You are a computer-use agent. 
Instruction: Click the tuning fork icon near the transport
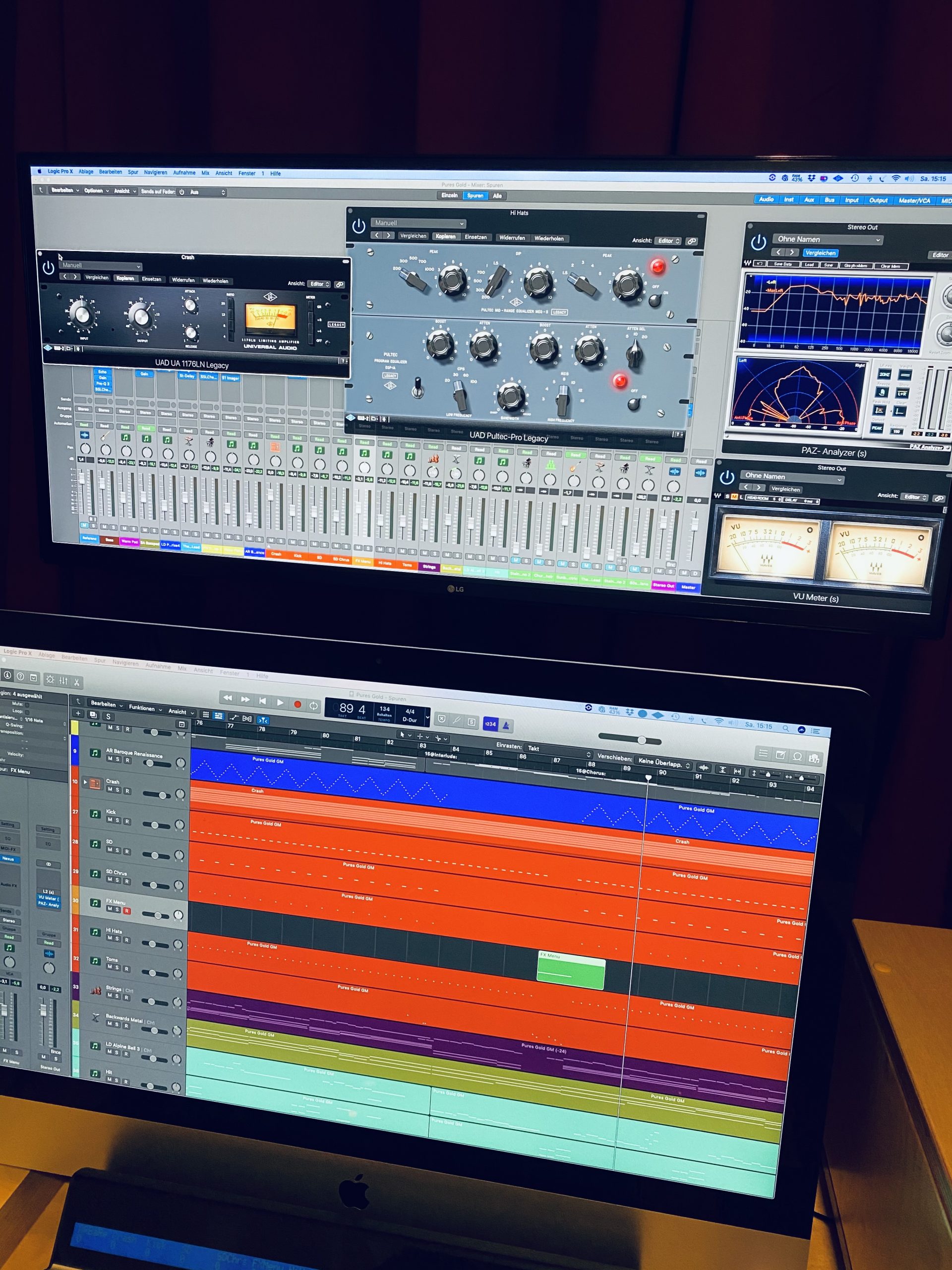click(456, 720)
